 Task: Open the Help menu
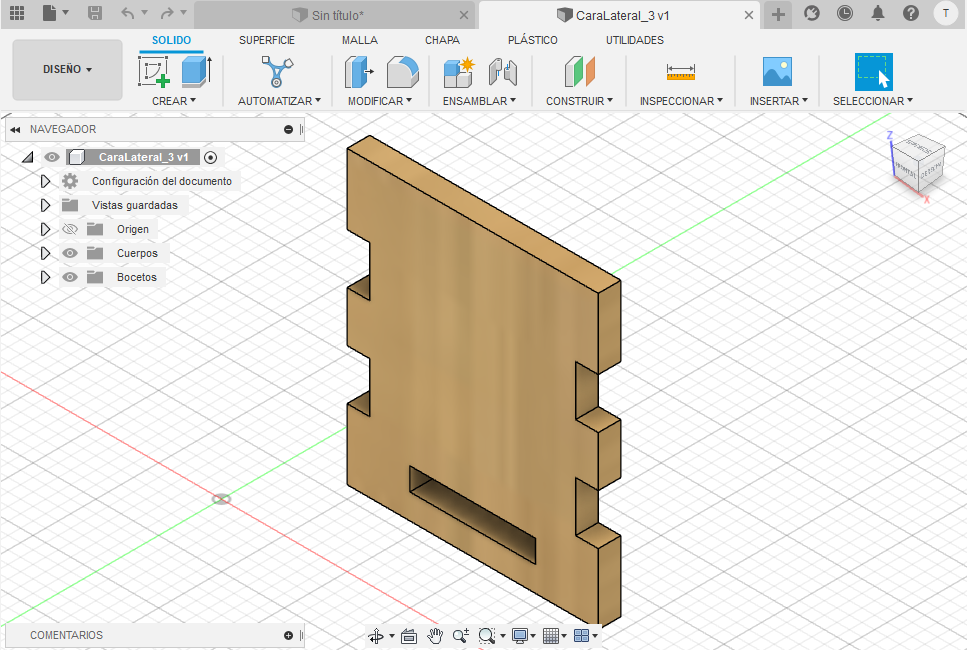[911, 13]
